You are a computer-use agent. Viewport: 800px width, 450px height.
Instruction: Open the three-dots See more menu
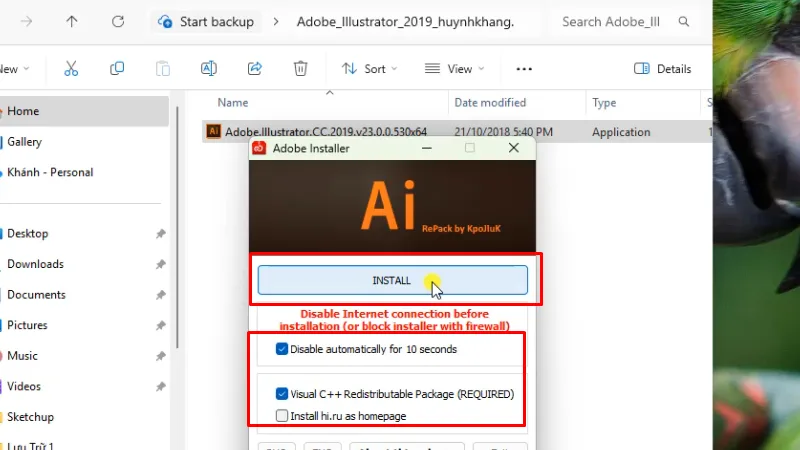(524, 69)
